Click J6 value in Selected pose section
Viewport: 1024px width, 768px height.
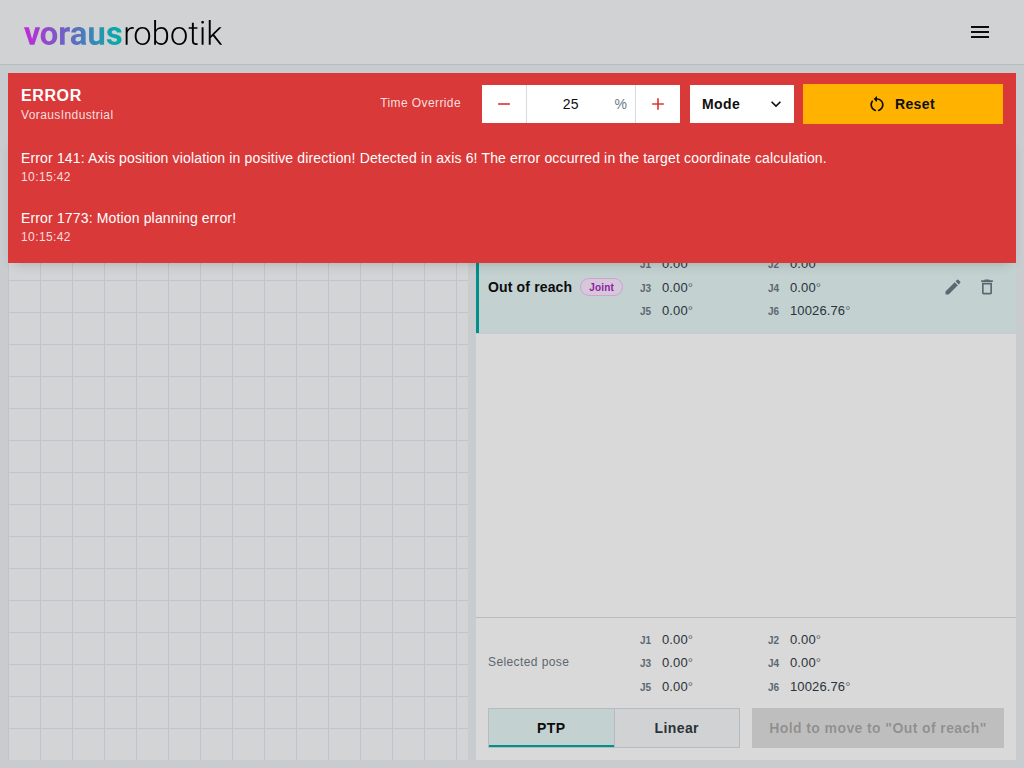(820, 686)
